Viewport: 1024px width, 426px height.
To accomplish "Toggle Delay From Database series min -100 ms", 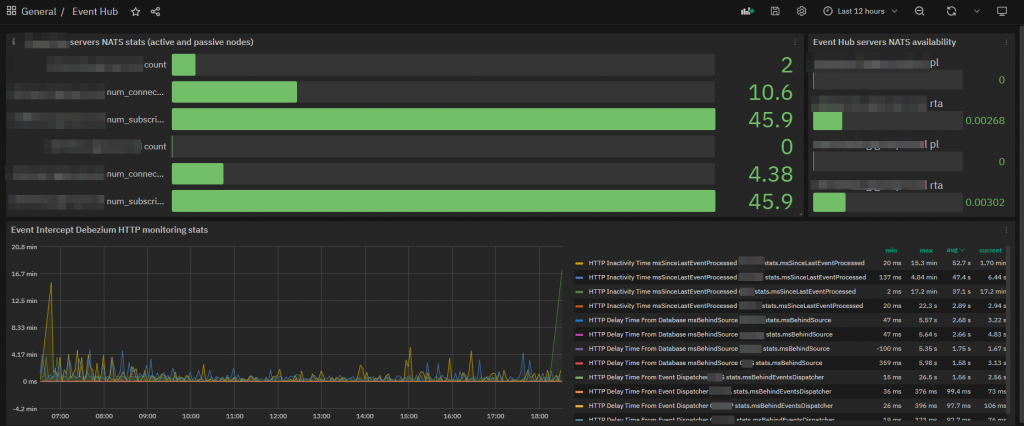I will (709, 349).
